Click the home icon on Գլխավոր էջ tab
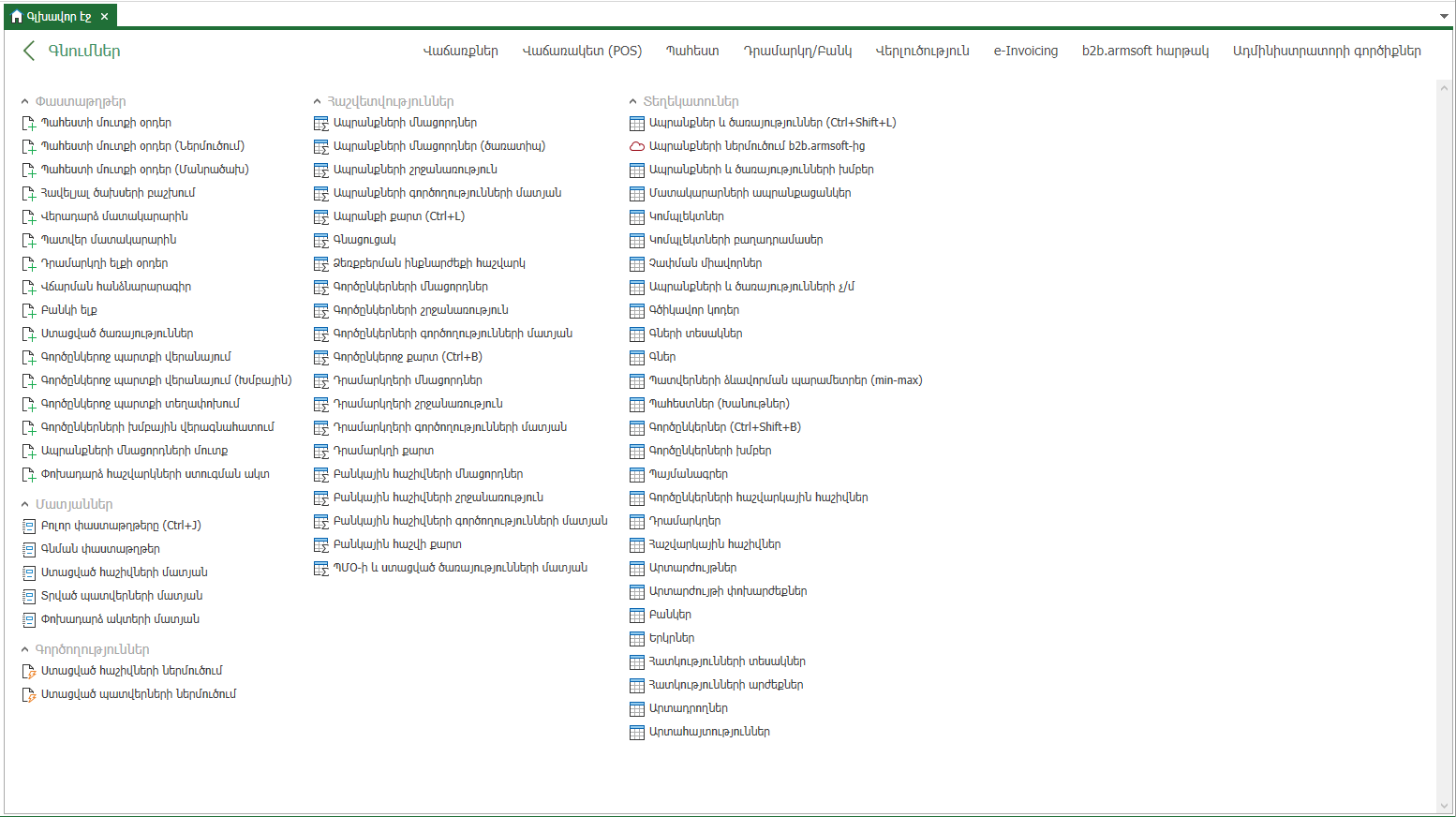This screenshot has height=817, width=1456. [x=16, y=16]
